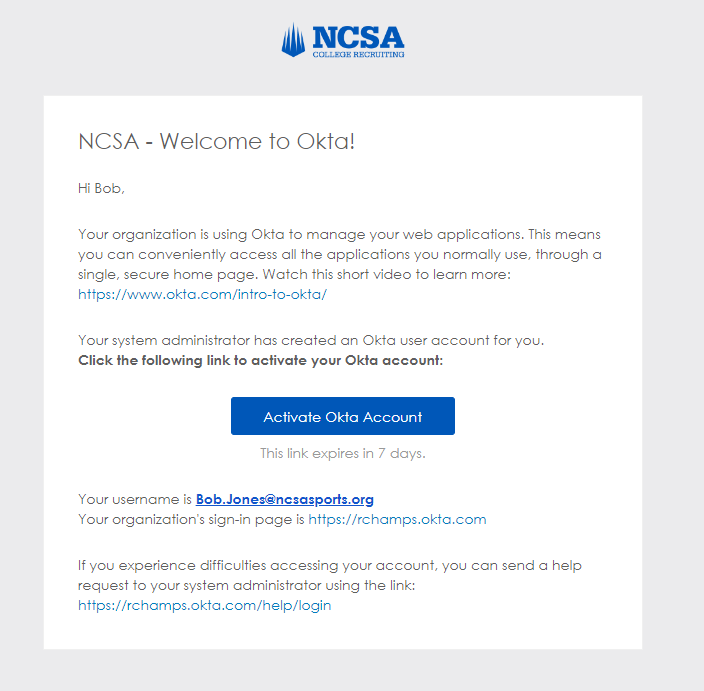Click the bold 'Click the following link' sentence
The width and height of the screenshot is (704, 691).
click(260, 360)
